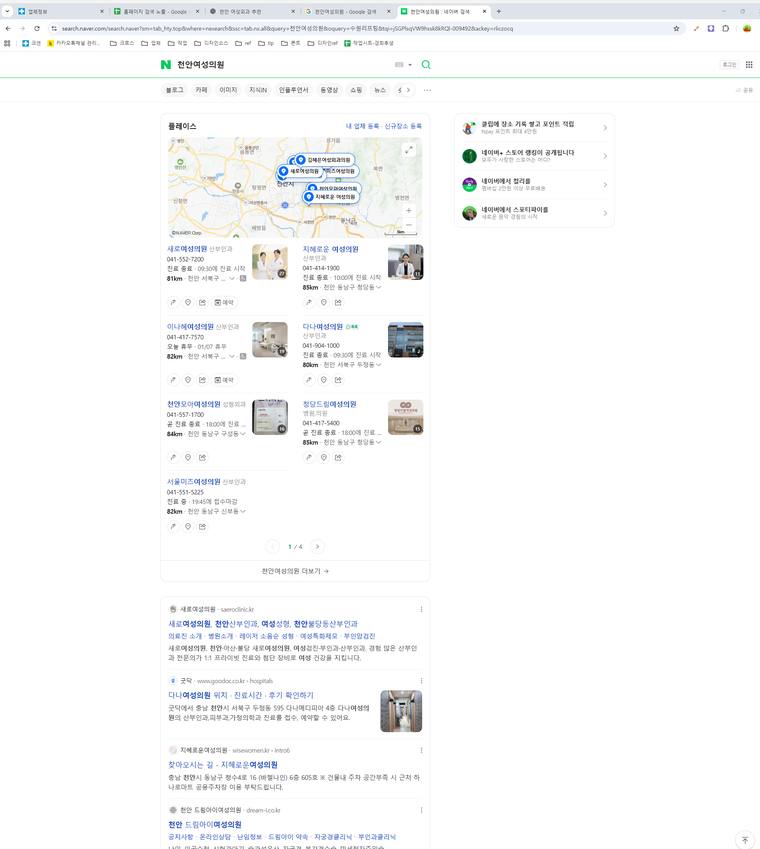Image resolution: width=760 pixels, height=849 pixels.
Task: Click the 예약 button for 새로여성의원
Action: pyautogui.click(x=224, y=302)
